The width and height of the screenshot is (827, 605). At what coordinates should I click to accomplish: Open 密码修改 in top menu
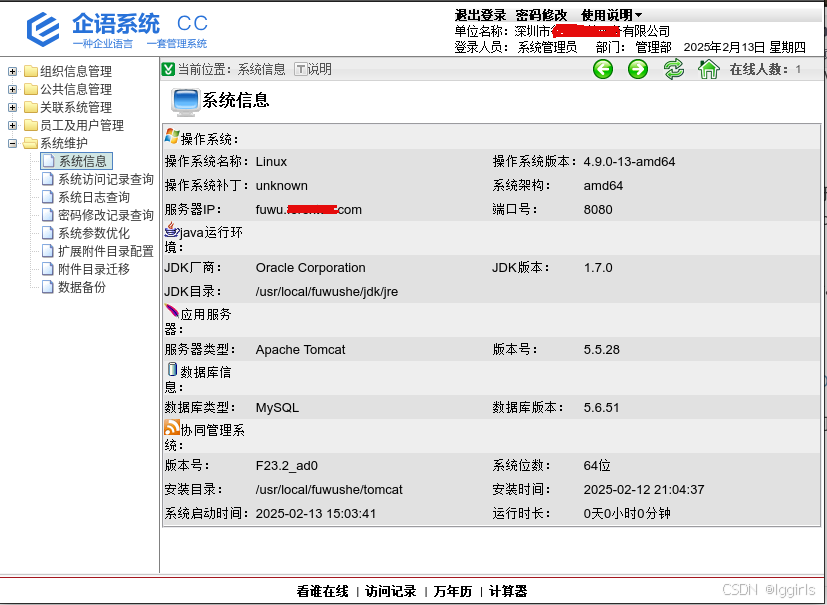[541, 15]
